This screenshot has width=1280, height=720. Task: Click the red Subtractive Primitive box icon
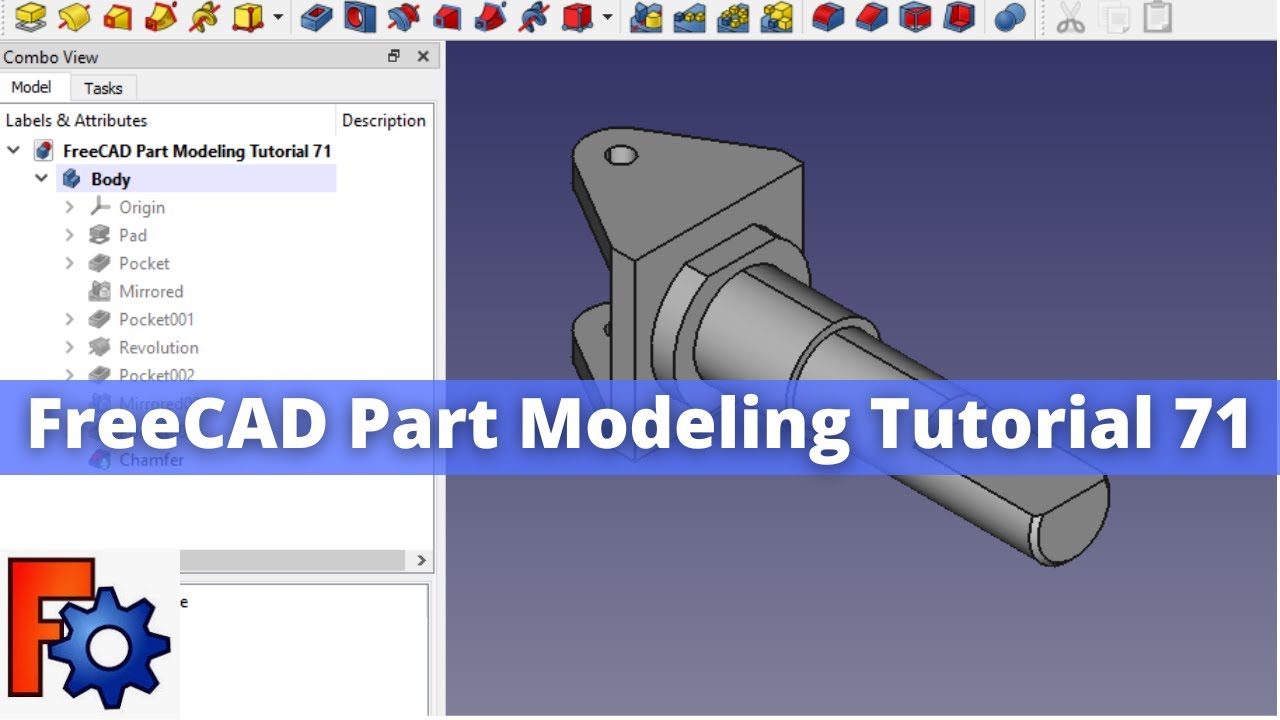(577, 16)
